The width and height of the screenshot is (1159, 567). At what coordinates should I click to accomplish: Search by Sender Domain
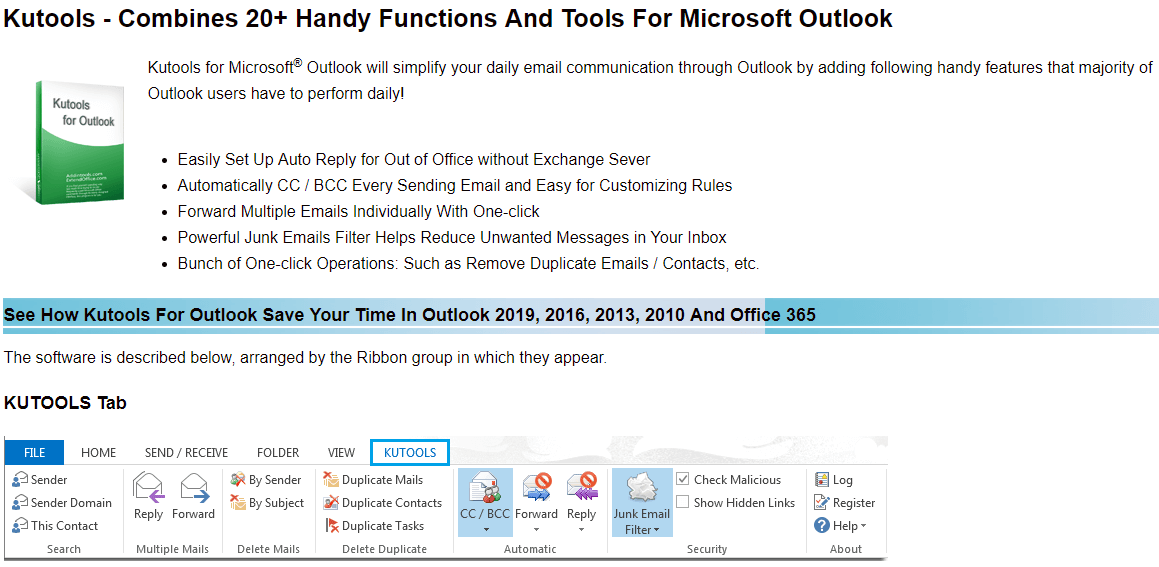(62, 503)
